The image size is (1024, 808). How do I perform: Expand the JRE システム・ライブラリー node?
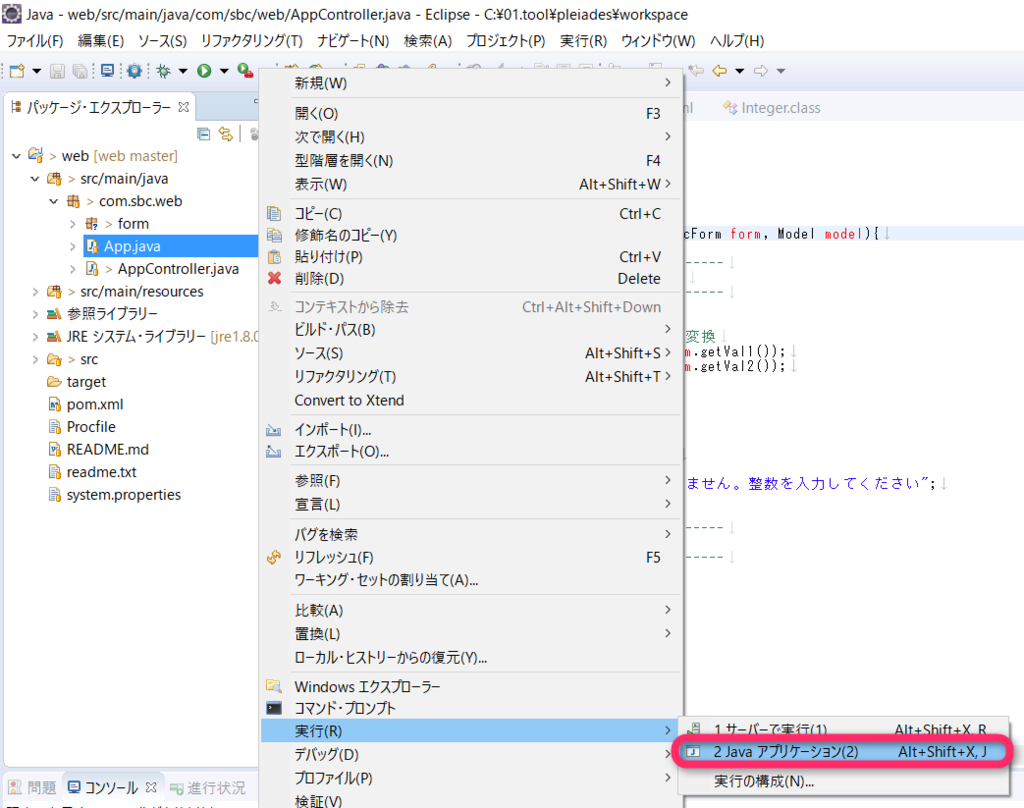pyautogui.click(x=35, y=336)
